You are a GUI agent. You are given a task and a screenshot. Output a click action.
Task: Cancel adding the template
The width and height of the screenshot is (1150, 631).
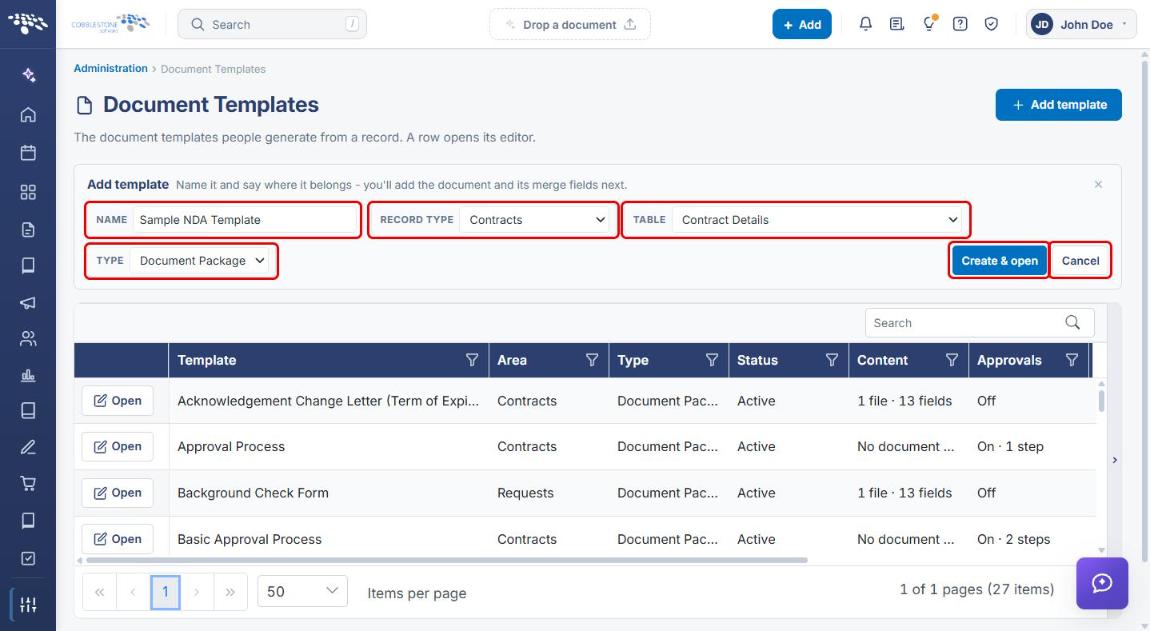click(x=1080, y=260)
